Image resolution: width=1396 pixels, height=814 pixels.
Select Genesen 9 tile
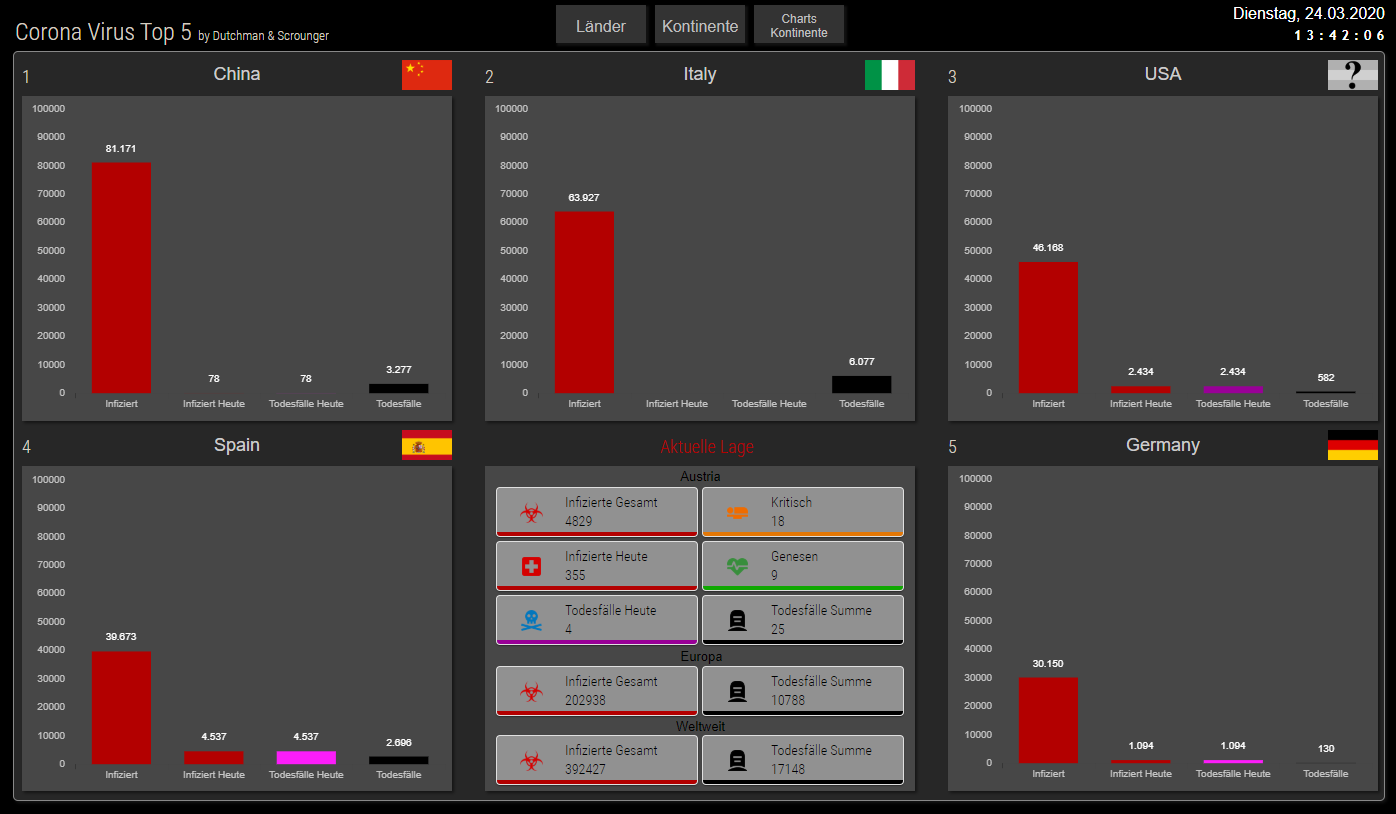pos(803,566)
